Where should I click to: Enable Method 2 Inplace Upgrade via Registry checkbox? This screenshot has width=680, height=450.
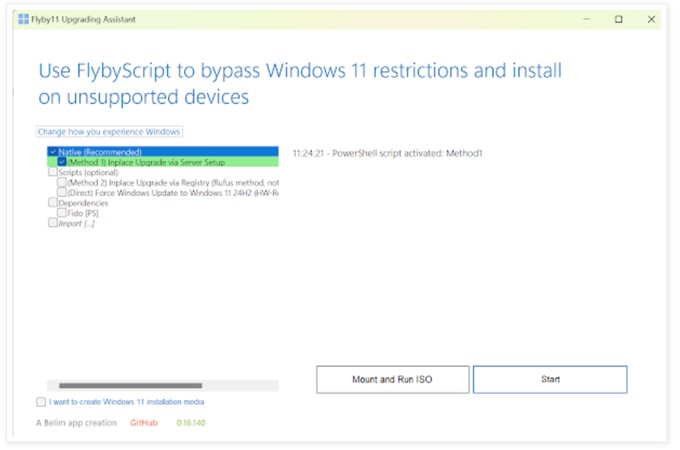pos(62,183)
